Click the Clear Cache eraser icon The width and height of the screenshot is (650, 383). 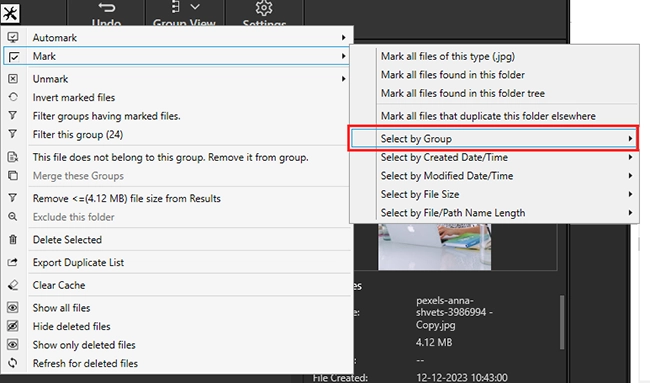pyautogui.click(x=13, y=285)
